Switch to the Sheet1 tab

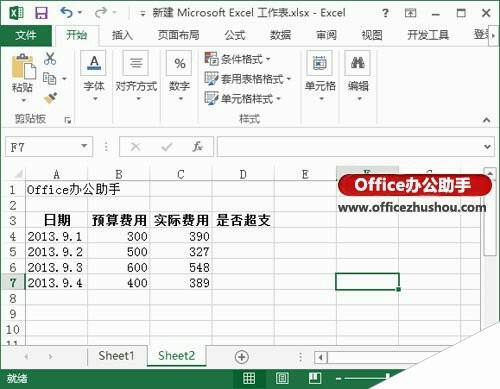116,356
